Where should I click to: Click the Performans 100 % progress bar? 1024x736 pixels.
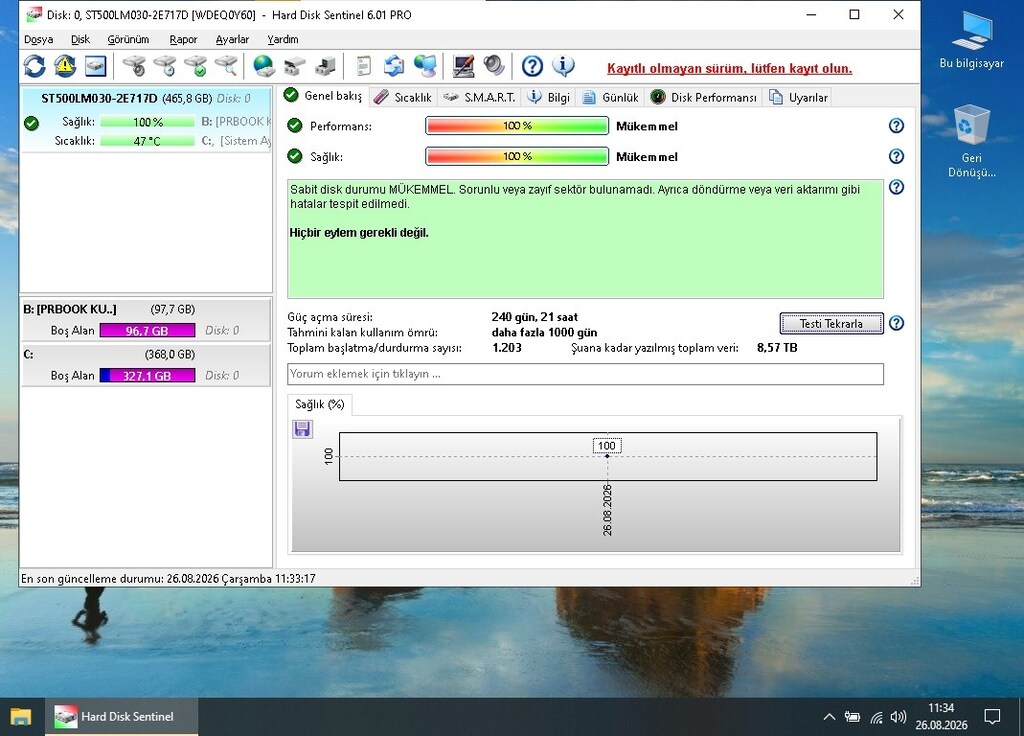517,125
